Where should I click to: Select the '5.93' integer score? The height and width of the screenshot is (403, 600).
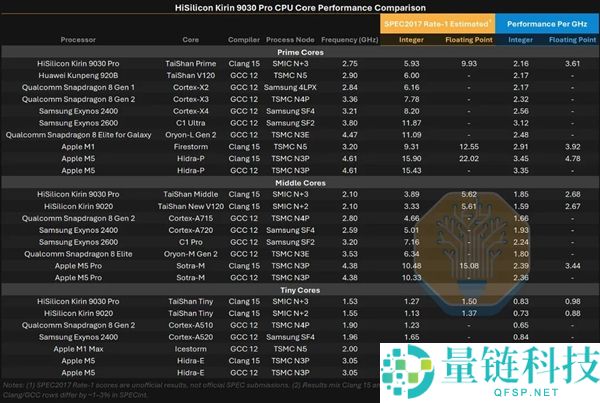[411, 64]
